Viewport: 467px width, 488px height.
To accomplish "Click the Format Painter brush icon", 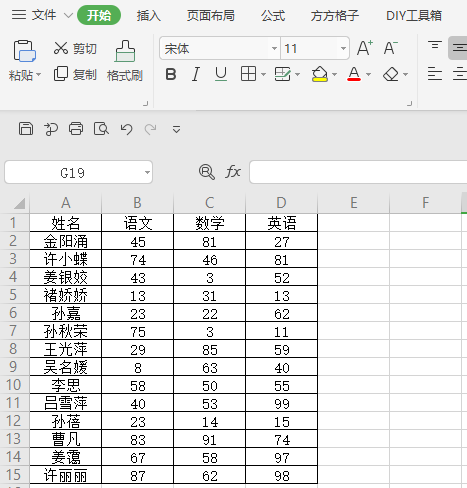I will (125, 51).
